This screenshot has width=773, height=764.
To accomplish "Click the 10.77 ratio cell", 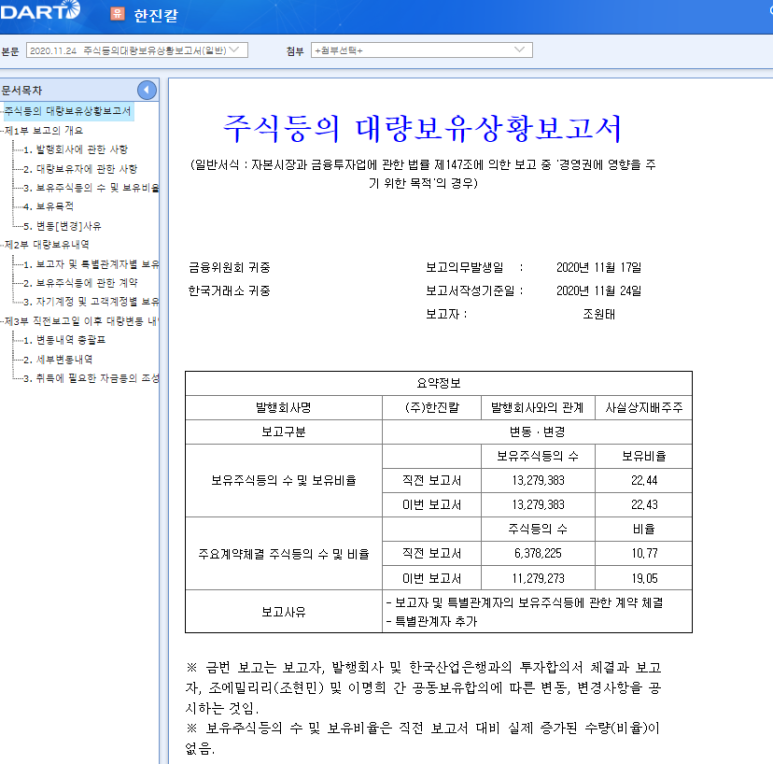I will 644,554.
